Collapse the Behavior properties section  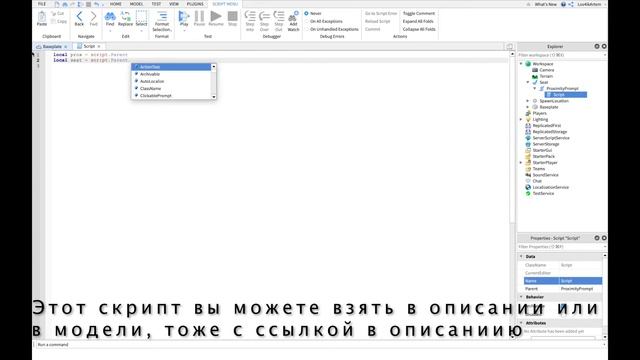pos(521,297)
